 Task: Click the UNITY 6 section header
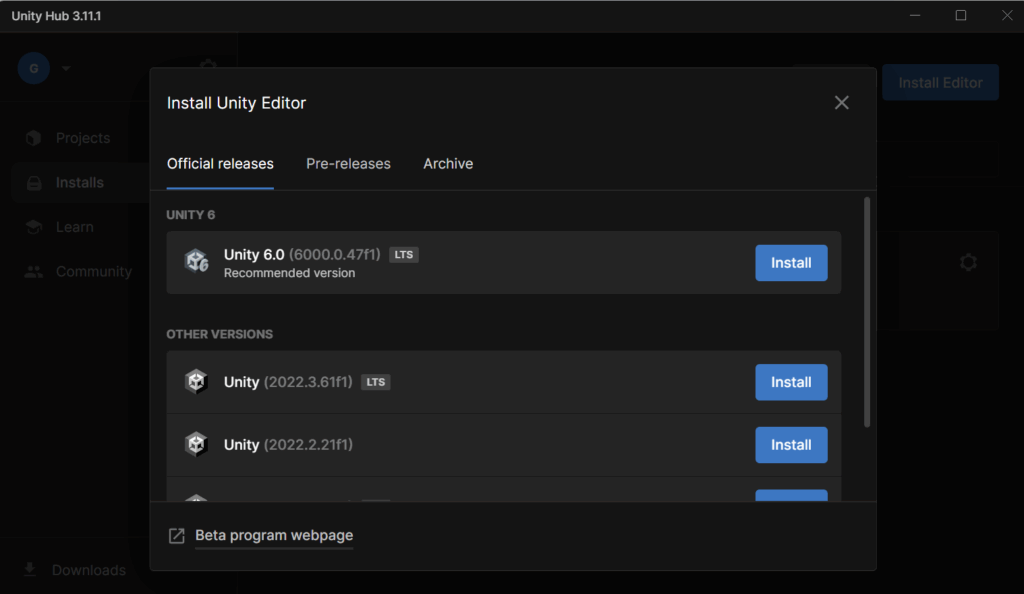191,215
